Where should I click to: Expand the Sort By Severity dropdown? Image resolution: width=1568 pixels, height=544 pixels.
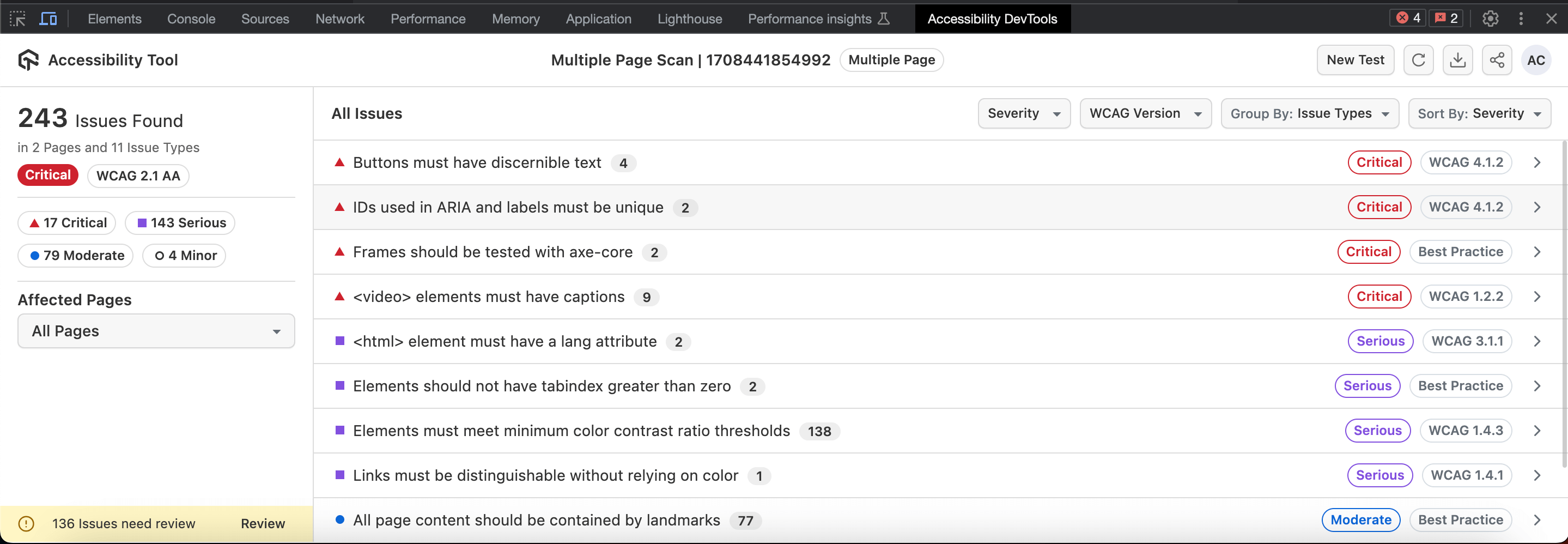pyautogui.click(x=1479, y=114)
